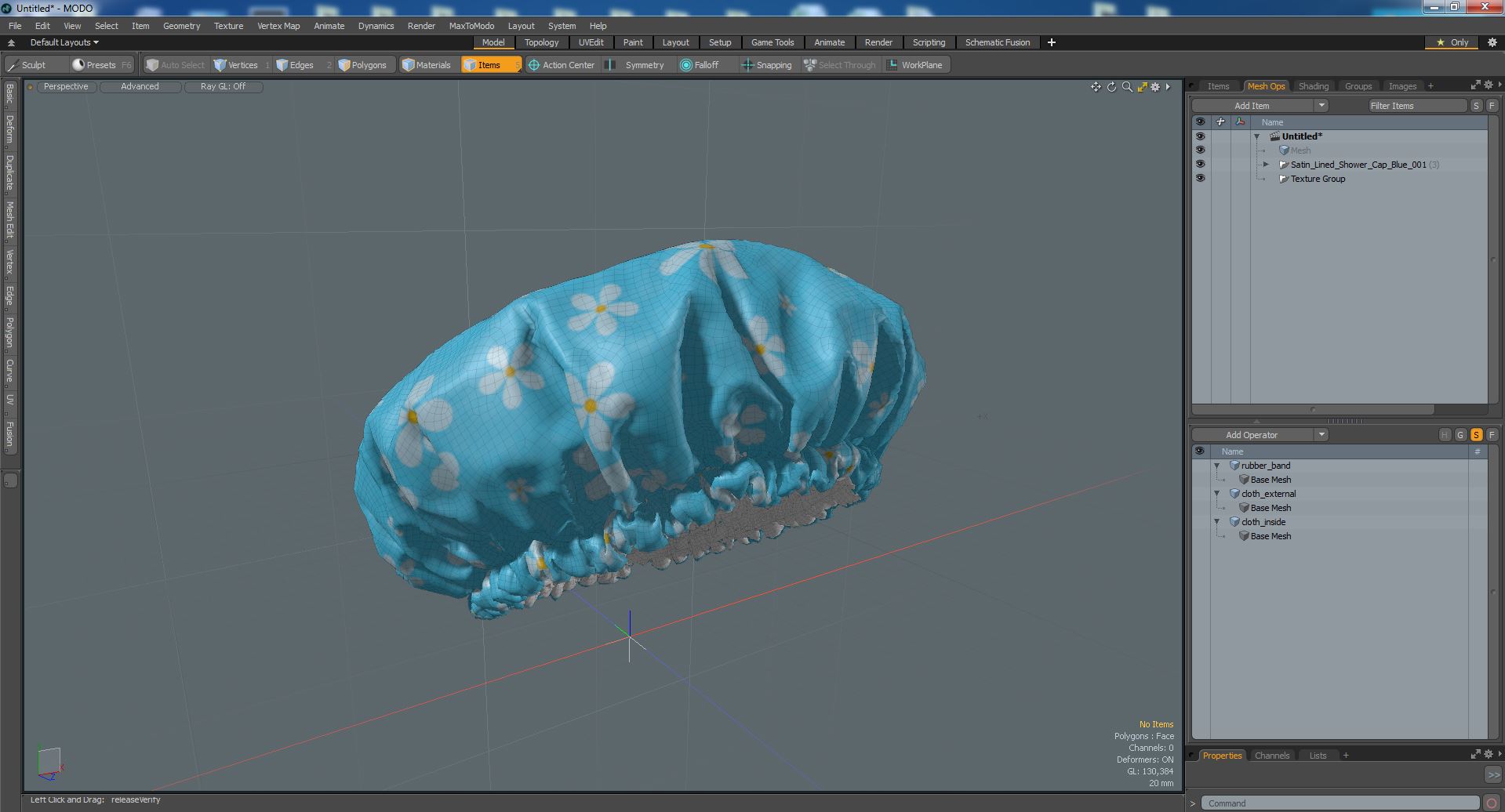Click the viewport zoom magnifier icon
The width and height of the screenshot is (1505, 812).
click(x=1127, y=87)
